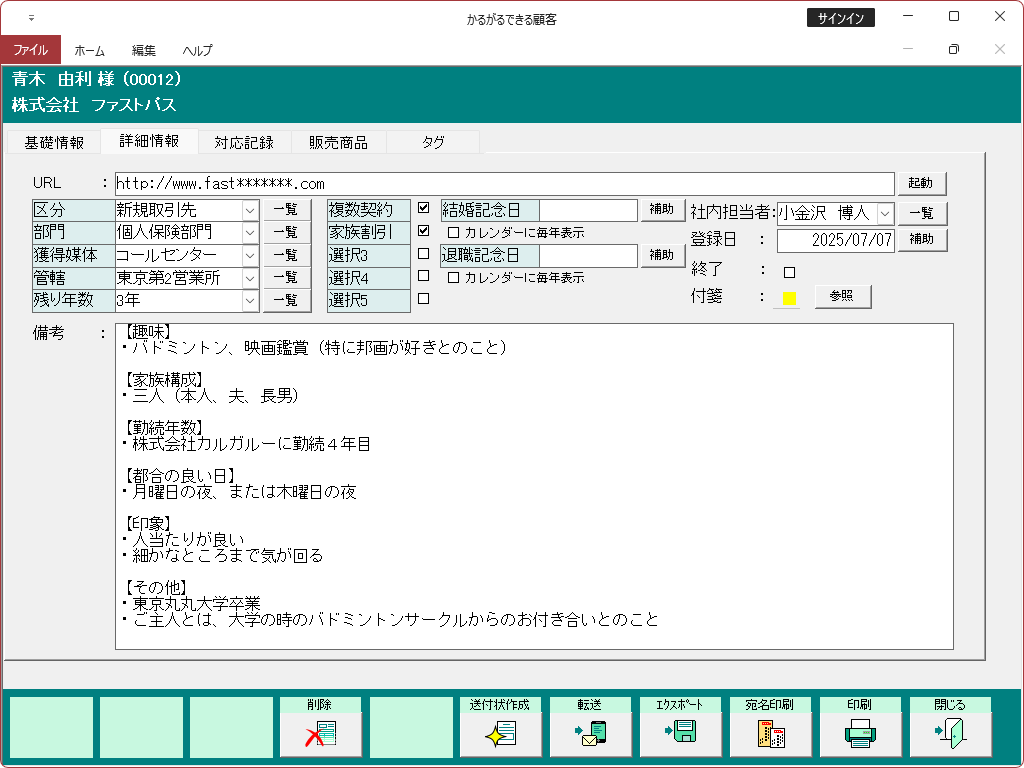1024x768 pixels.
Task: Enable the 終了 checkbox
Action: coord(789,272)
